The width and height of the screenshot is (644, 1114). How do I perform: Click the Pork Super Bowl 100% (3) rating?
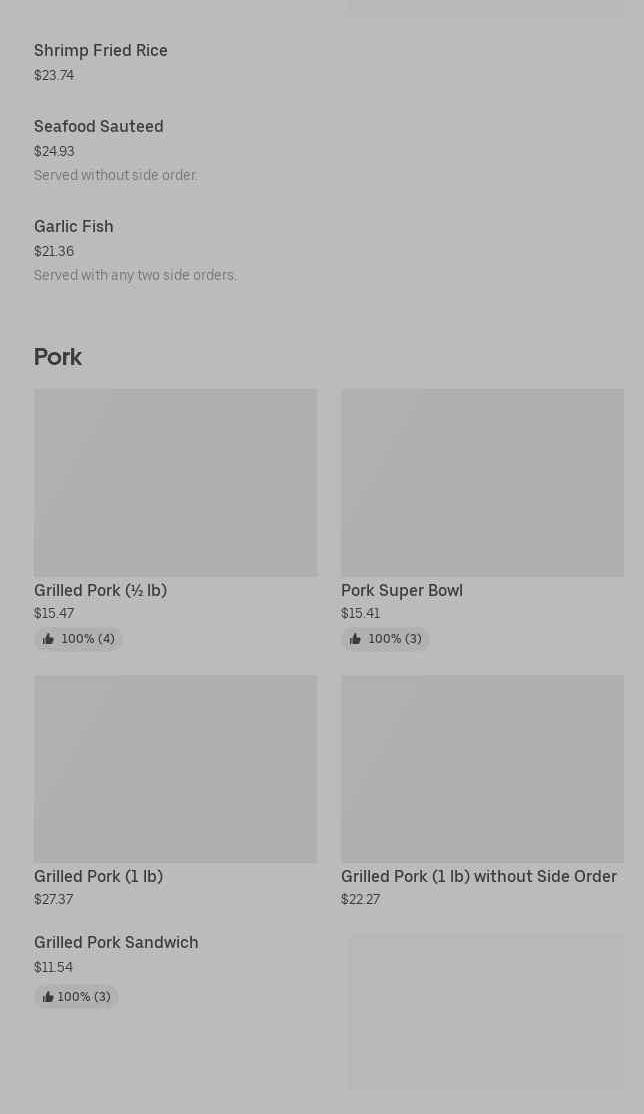click(385, 639)
